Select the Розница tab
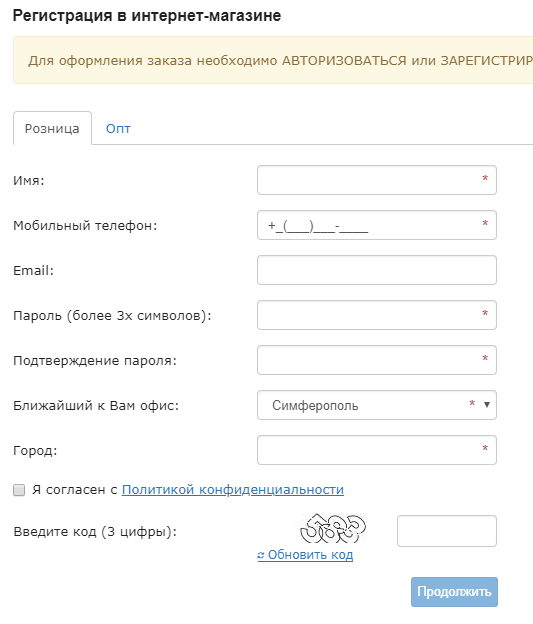 52,128
